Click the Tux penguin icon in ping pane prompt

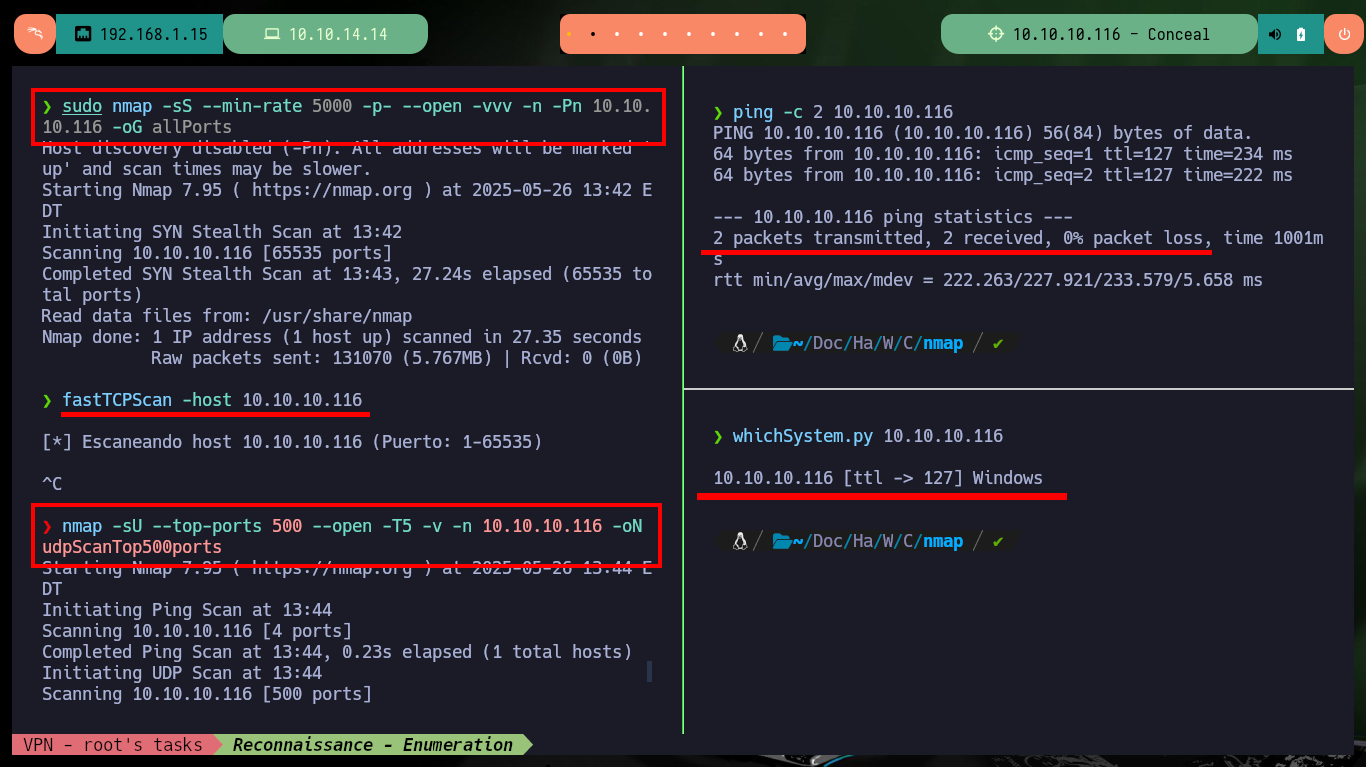coord(740,343)
